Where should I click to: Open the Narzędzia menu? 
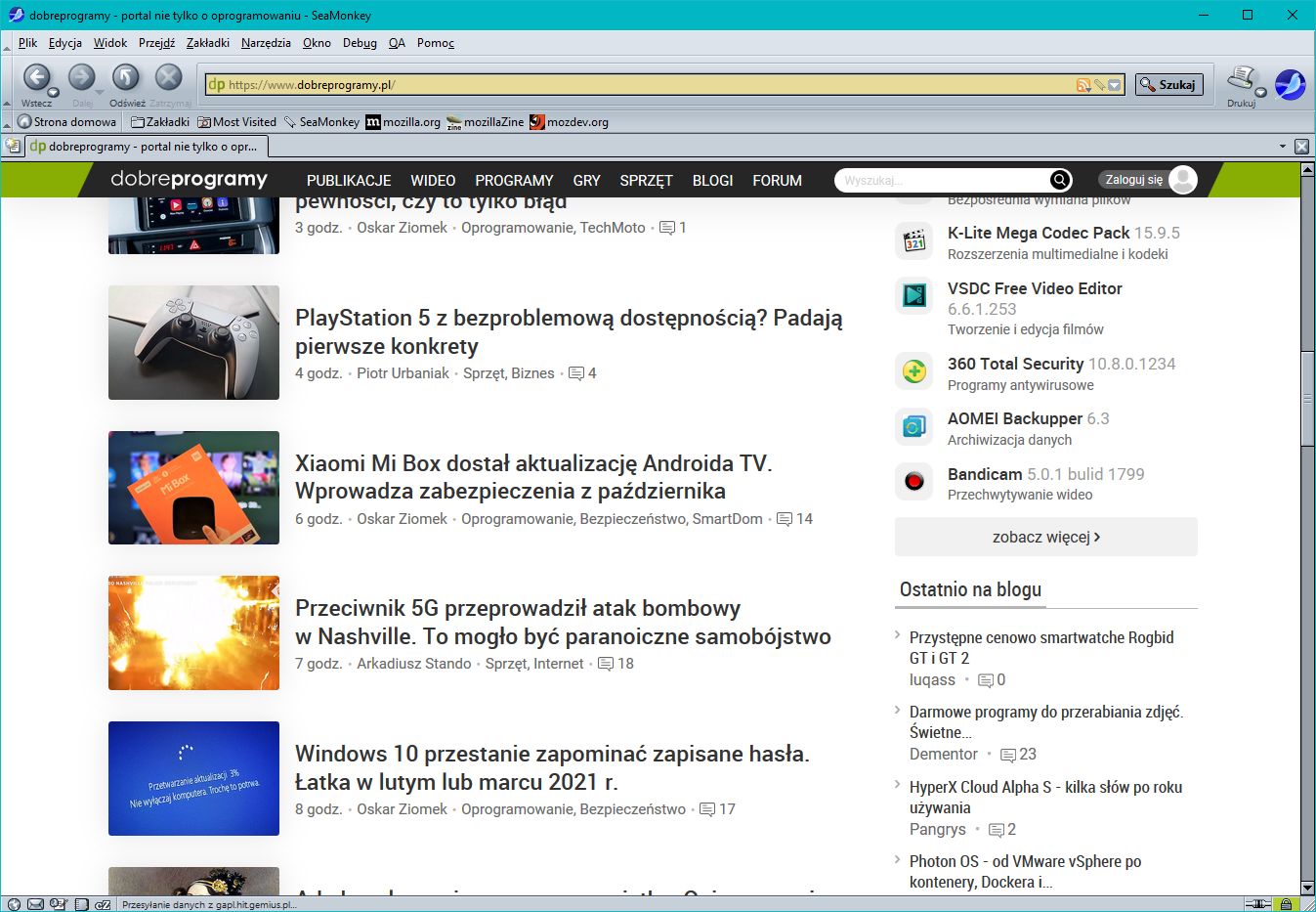pyautogui.click(x=266, y=43)
